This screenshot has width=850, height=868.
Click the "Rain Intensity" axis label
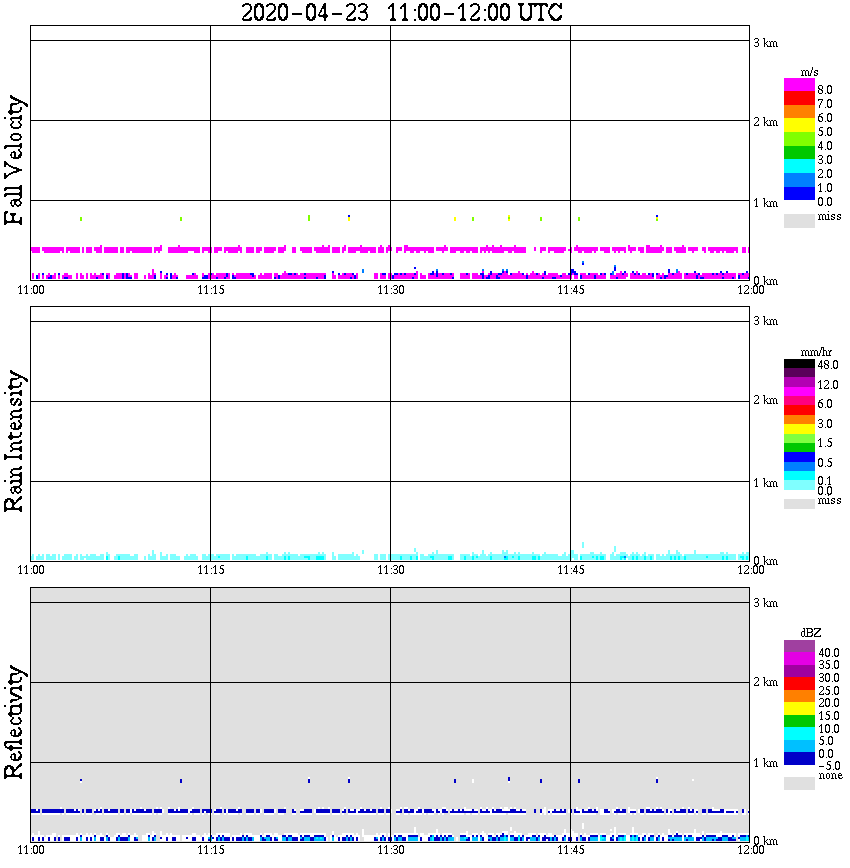coord(14,441)
